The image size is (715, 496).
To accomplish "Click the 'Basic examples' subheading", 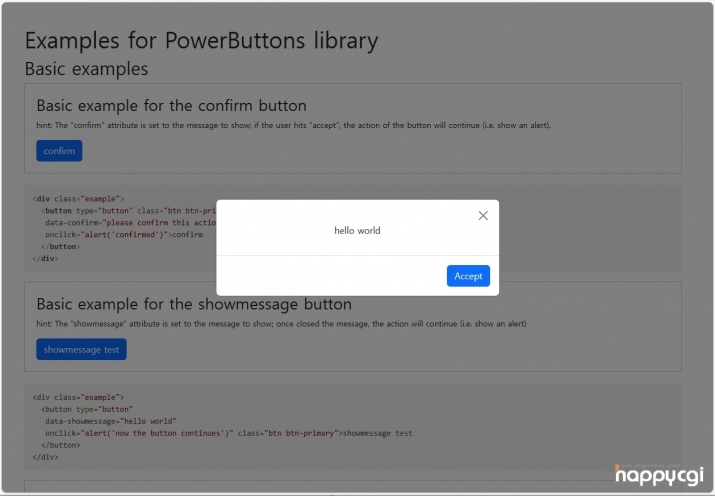I will 86,69.
